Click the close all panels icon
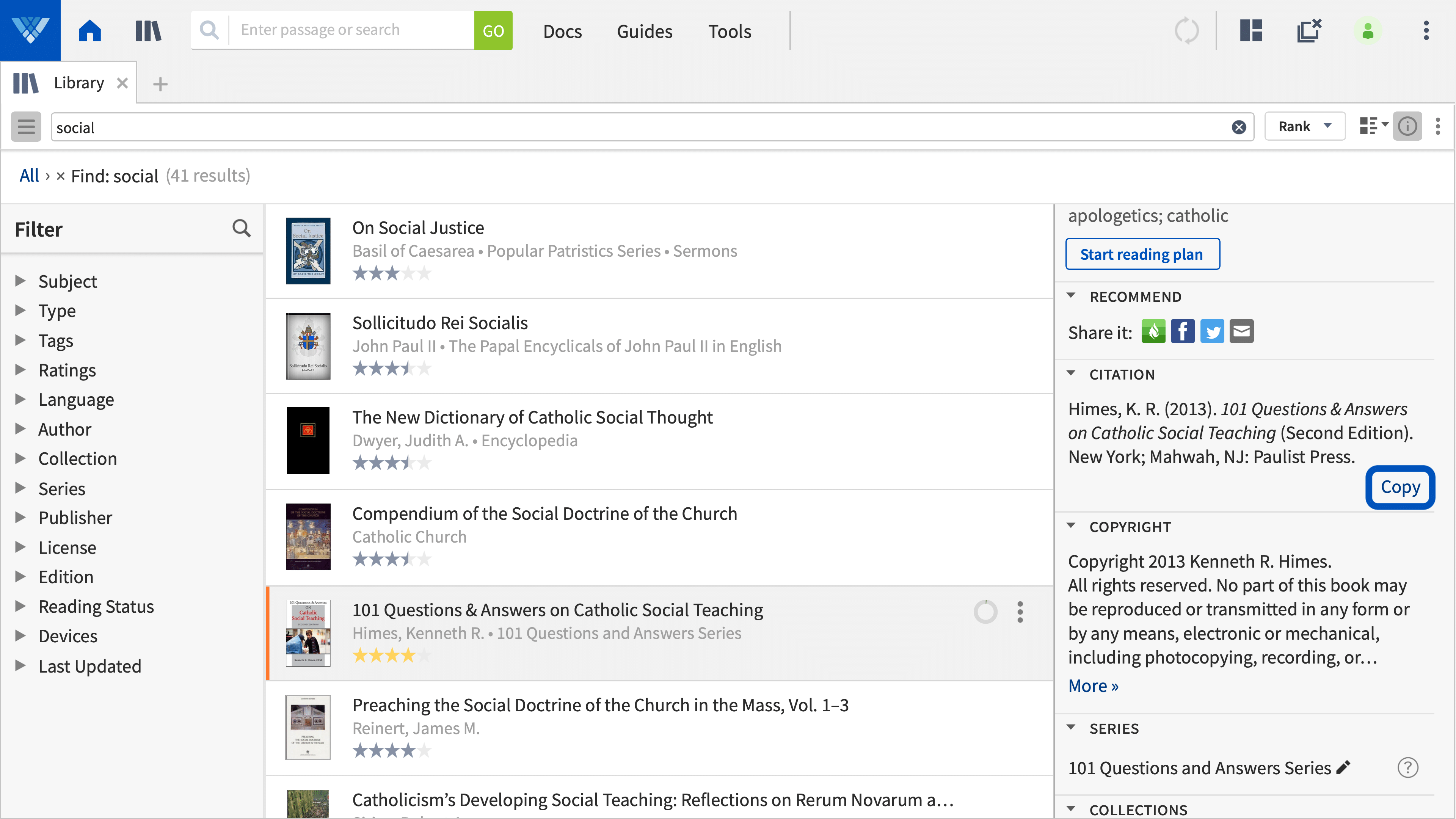1456x819 pixels. click(x=1309, y=30)
